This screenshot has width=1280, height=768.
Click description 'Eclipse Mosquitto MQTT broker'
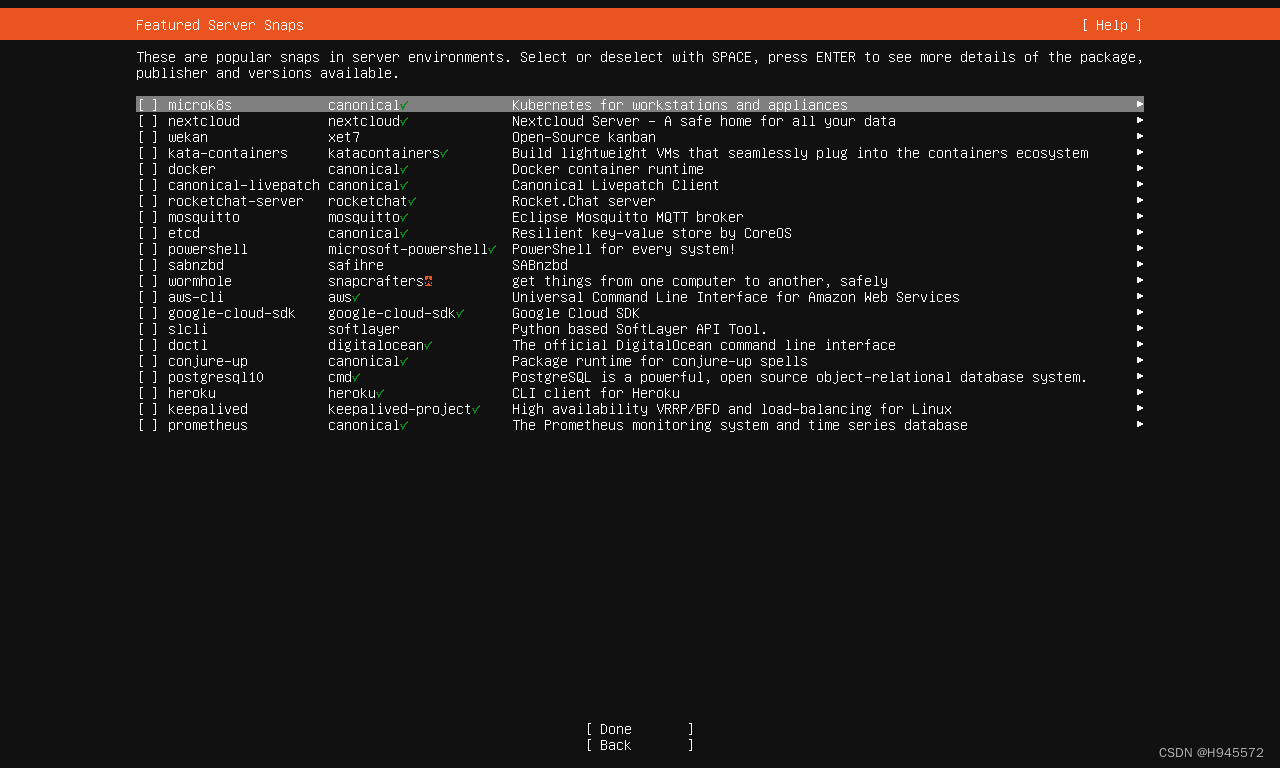pos(628,217)
